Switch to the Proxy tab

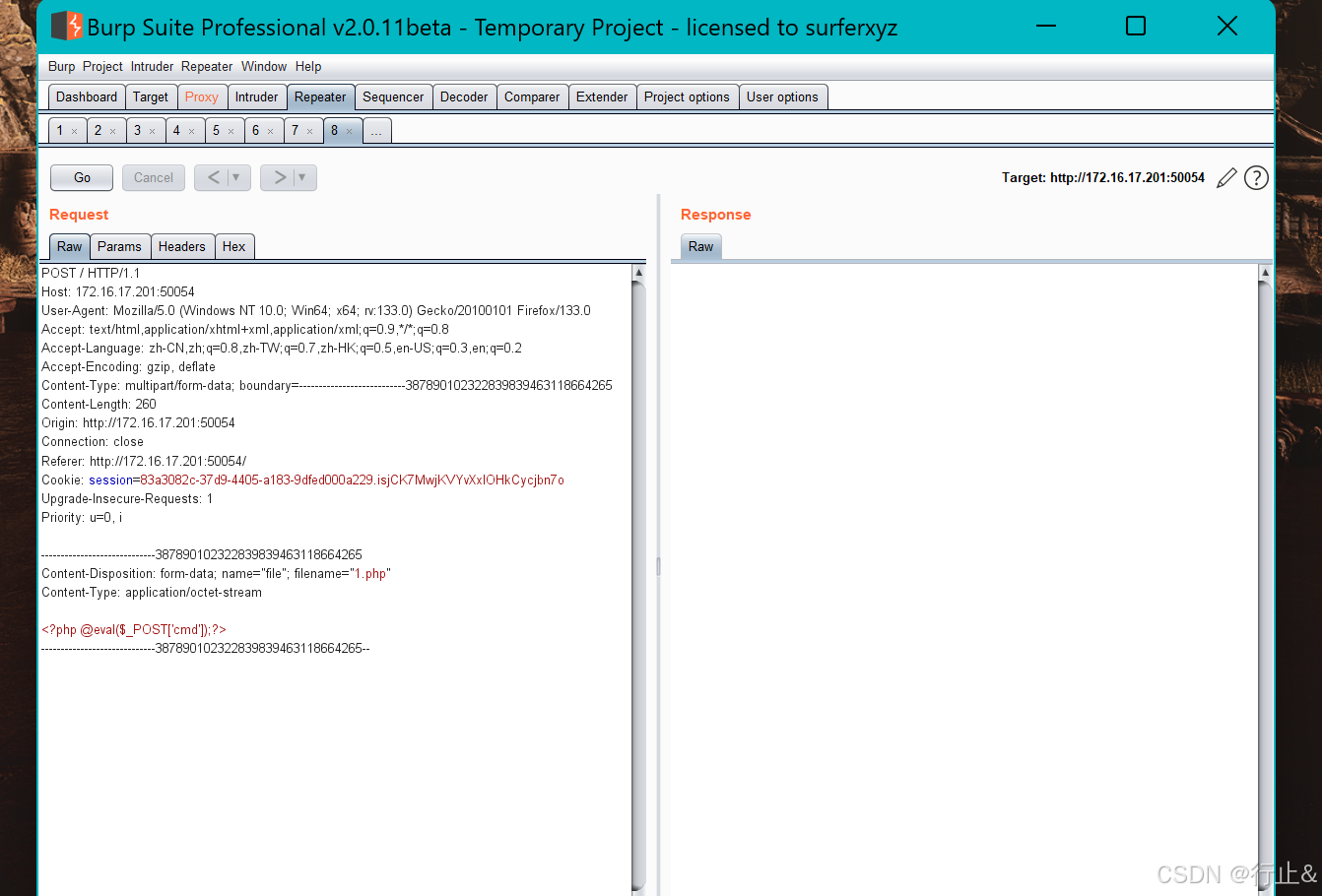(202, 96)
